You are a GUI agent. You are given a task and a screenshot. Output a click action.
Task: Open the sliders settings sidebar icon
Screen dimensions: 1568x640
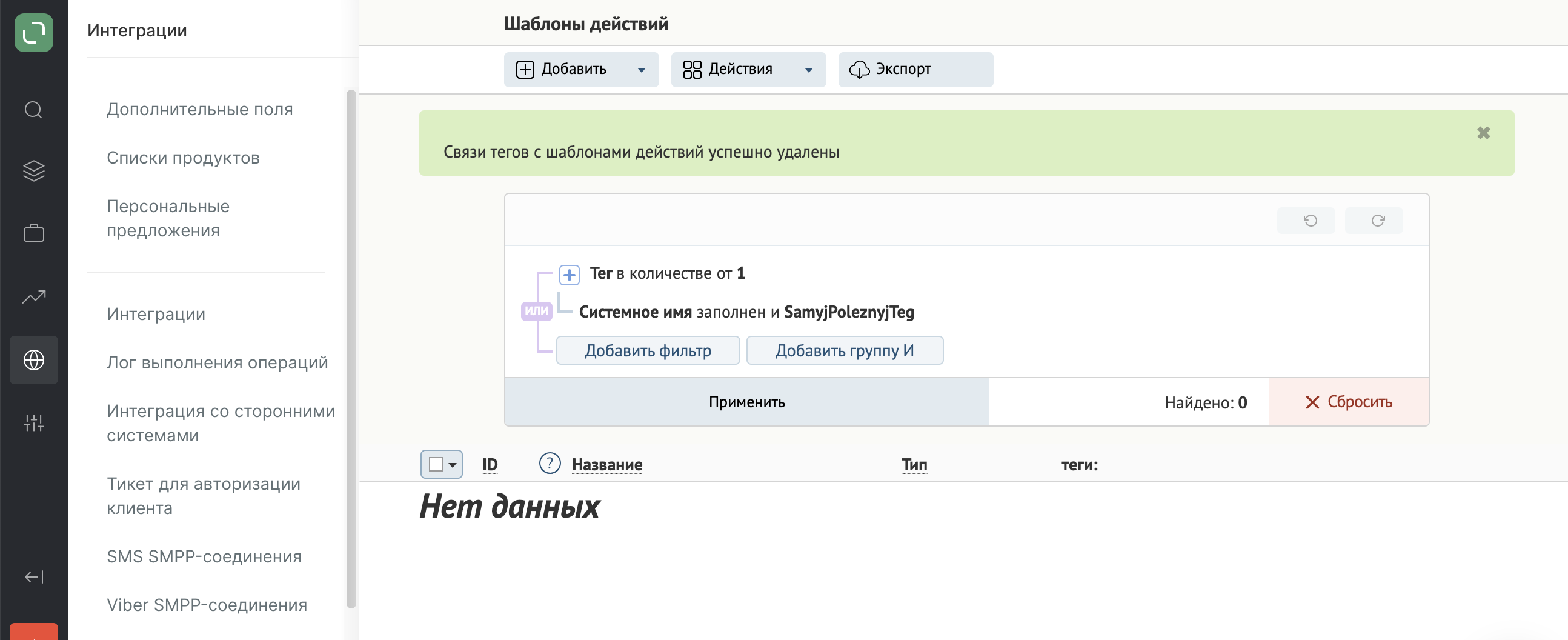33,422
